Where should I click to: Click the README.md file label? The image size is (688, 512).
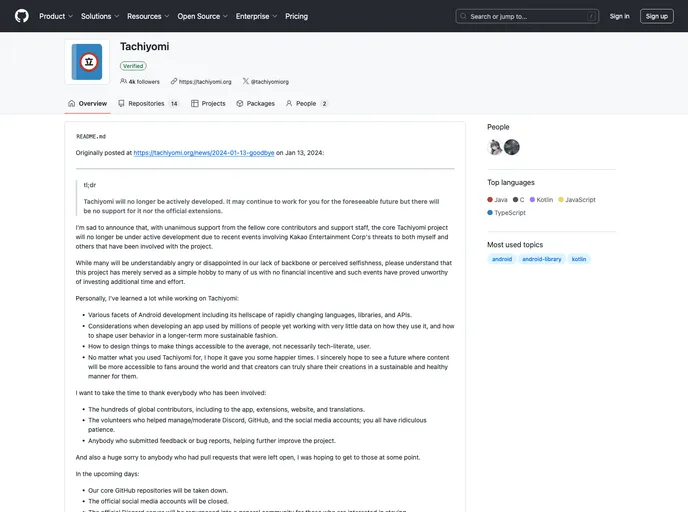(x=91, y=136)
